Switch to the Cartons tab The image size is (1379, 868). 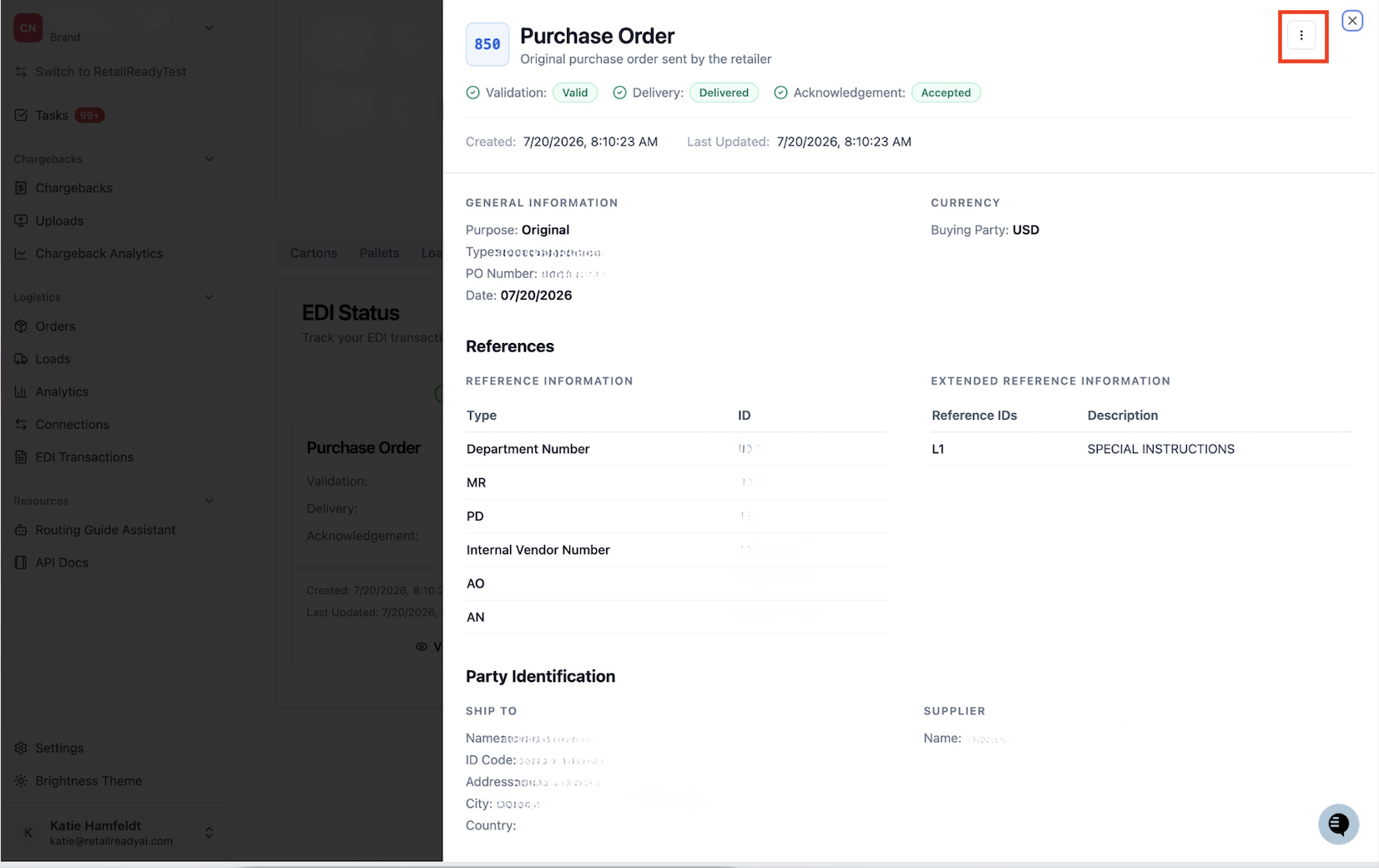tap(314, 253)
